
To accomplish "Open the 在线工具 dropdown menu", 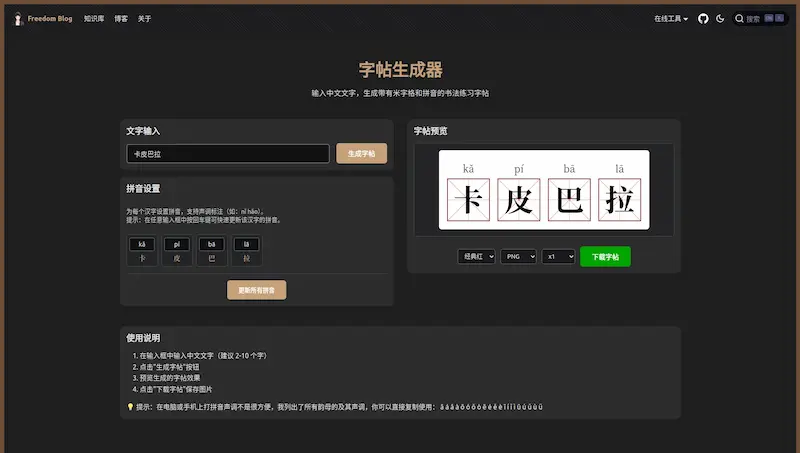I will coord(671,19).
